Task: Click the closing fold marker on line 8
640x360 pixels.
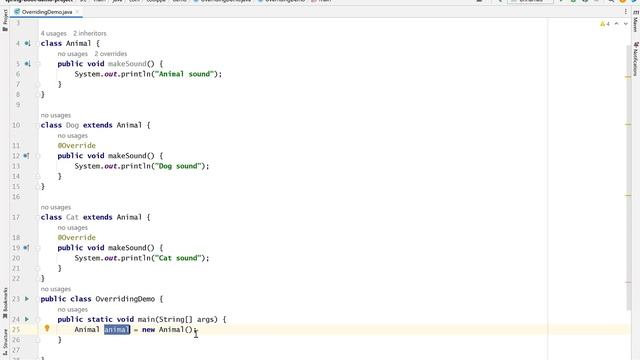Action: click(38, 95)
